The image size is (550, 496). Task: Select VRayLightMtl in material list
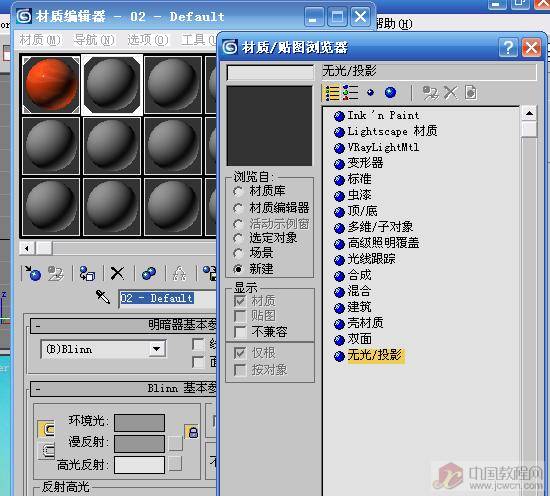pyautogui.click(x=383, y=147)
